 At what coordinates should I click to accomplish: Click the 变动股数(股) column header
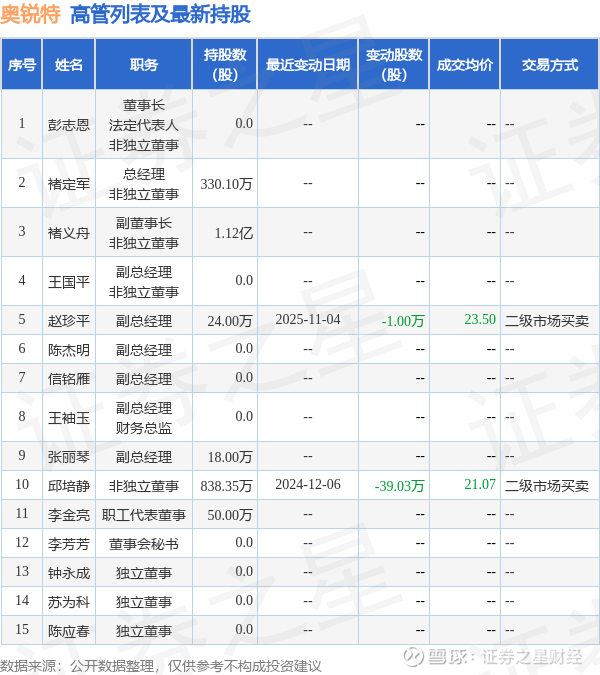(394, 65)
